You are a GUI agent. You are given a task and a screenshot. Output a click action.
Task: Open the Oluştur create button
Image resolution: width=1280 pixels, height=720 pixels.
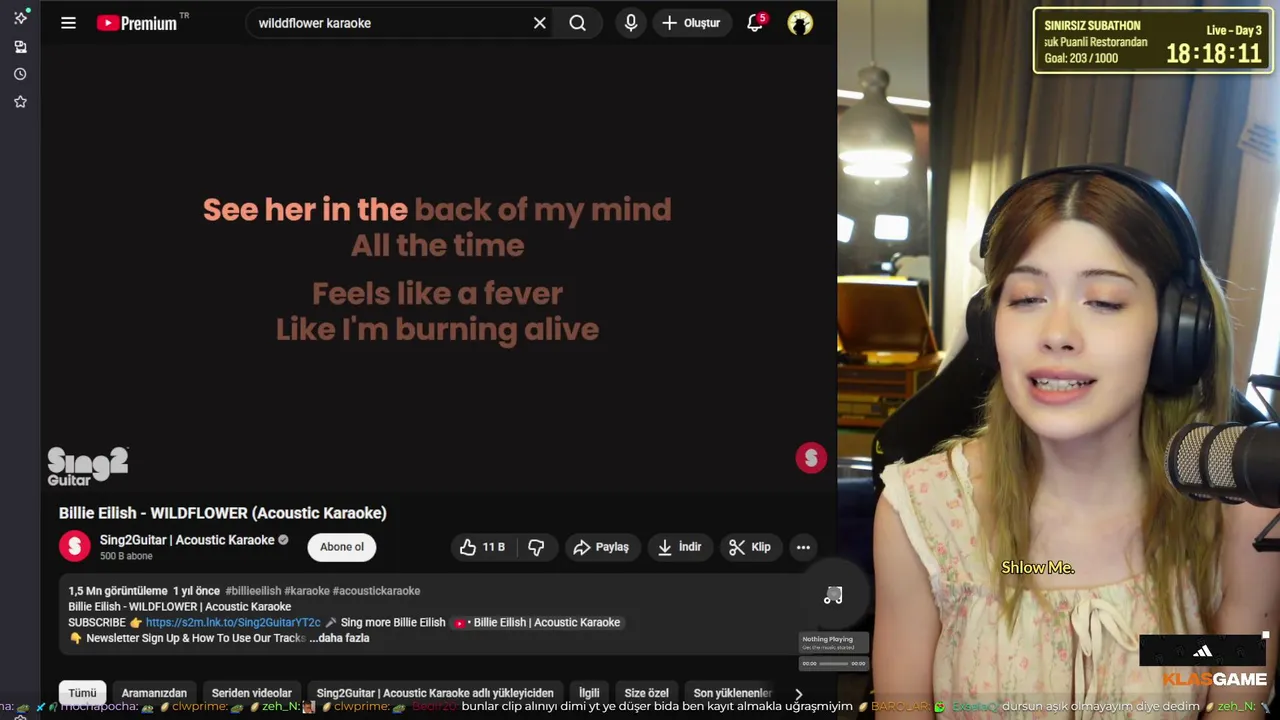[x=692, y=23]
